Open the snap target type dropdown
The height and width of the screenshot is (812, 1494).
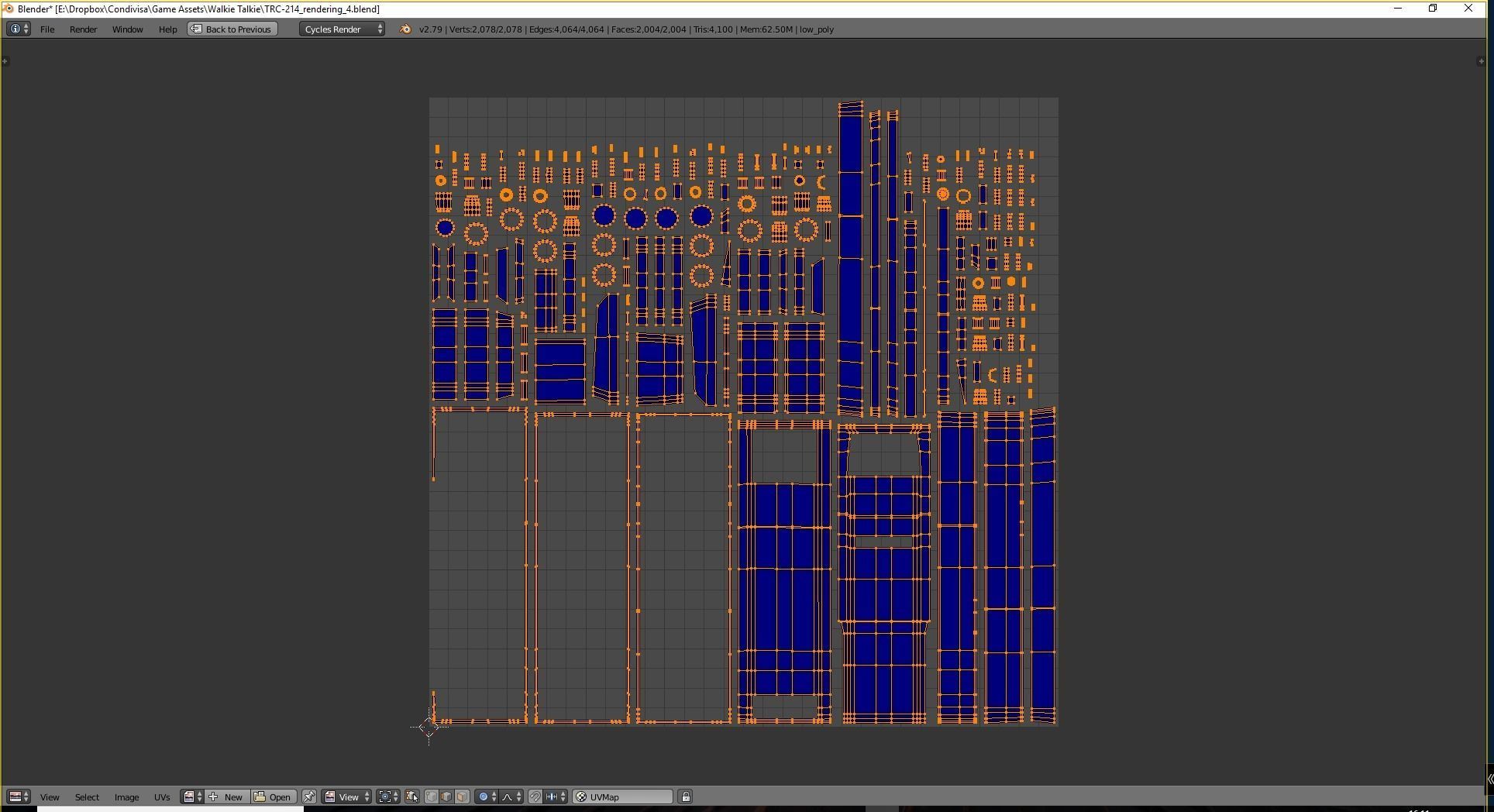click(556, 797)
